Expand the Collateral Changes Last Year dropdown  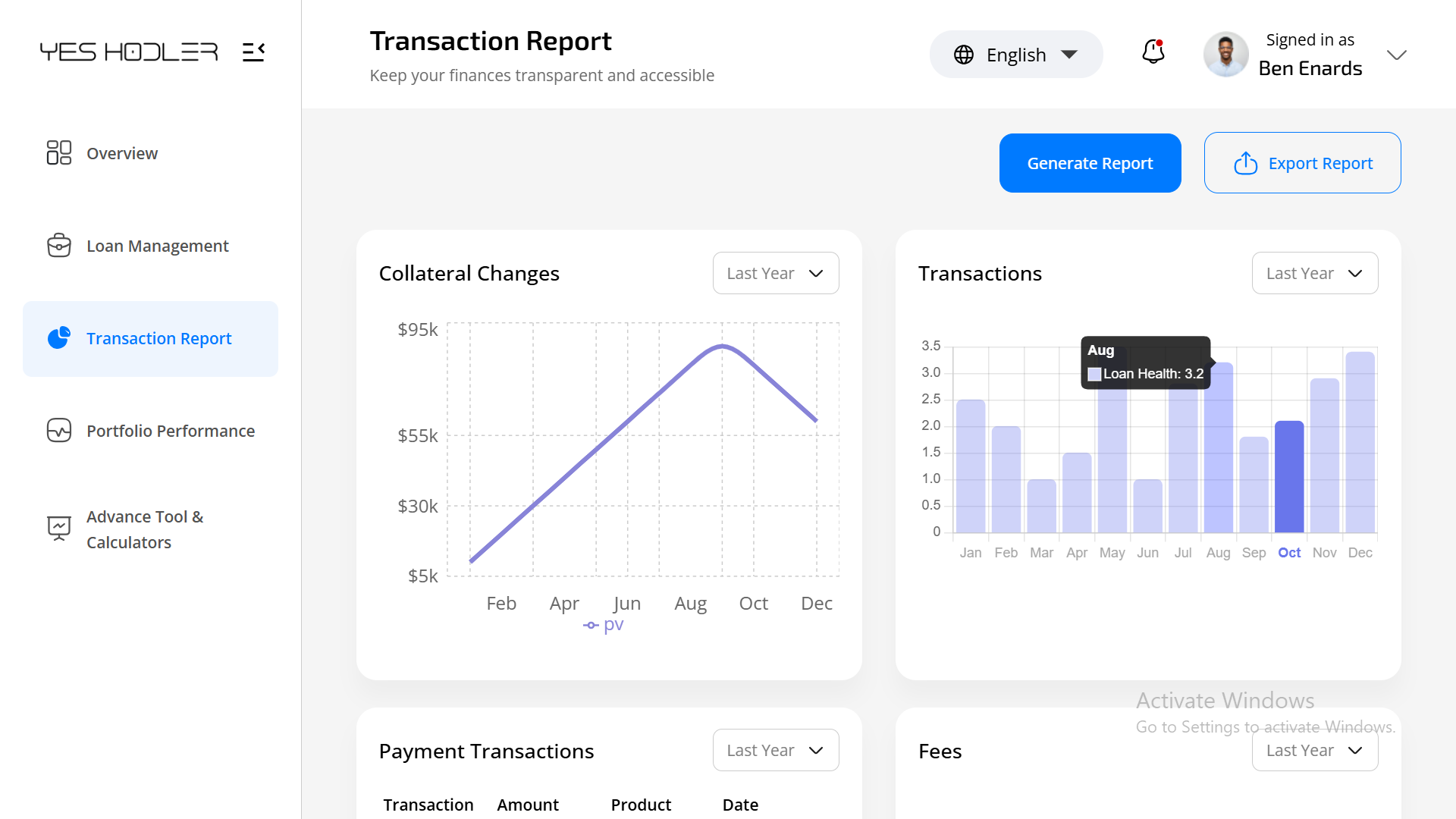pos(775,273)
